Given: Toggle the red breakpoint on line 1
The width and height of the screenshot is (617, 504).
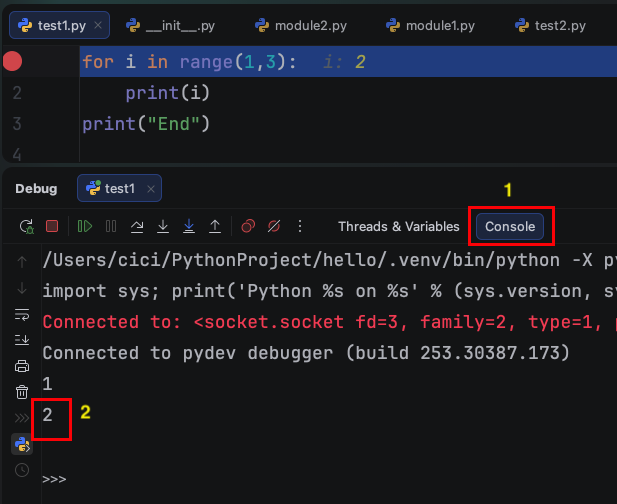Looking at the screenshot, I should pyautogui.click(x=12, y=62).
